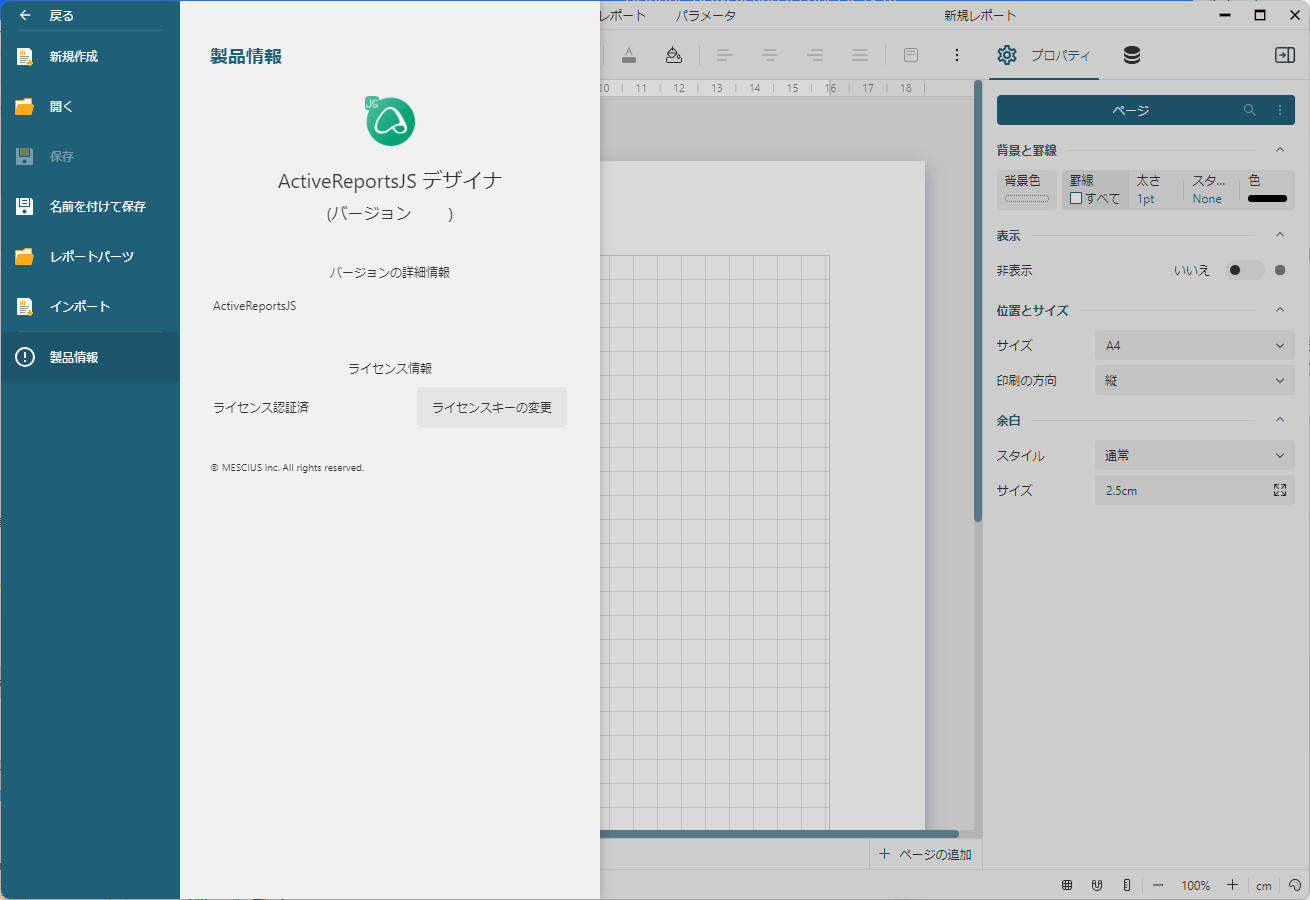Click ライセンスキーの変更 button
Screen dimensions: 1310x900
tap(492, 407)
